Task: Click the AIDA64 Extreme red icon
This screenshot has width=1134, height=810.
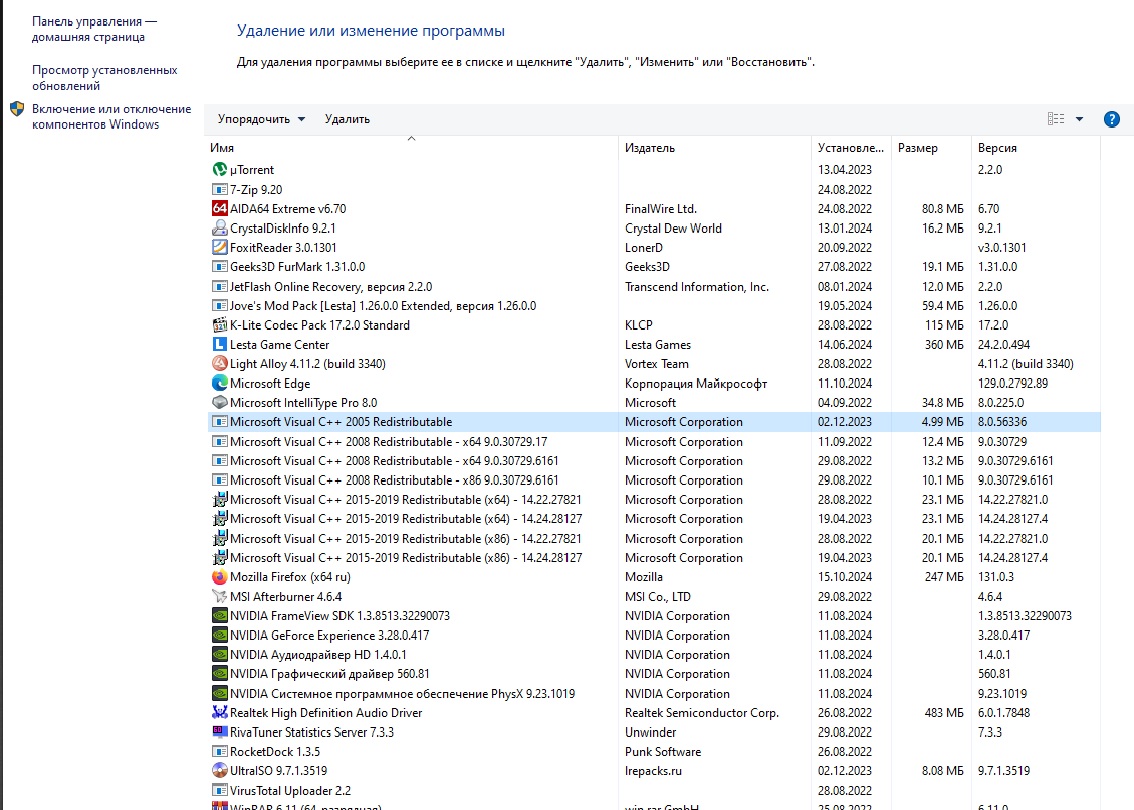Action: pyautogui.click(x=220, y=209)
